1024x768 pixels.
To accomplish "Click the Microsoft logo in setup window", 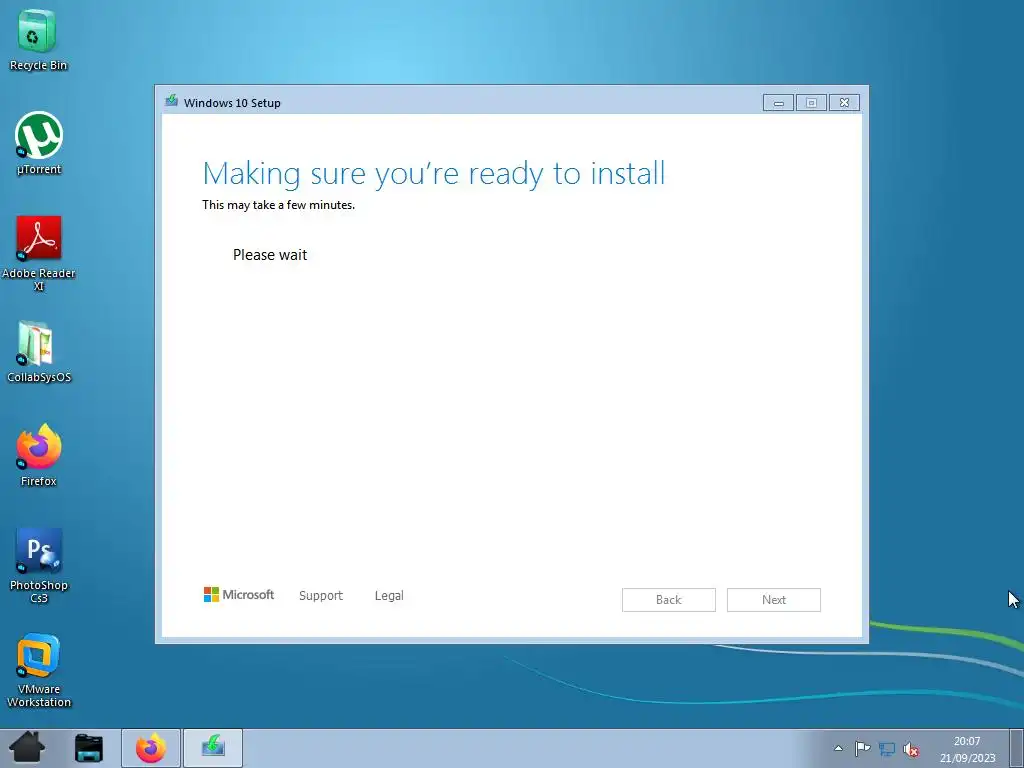I will click(x=239, y=595).
